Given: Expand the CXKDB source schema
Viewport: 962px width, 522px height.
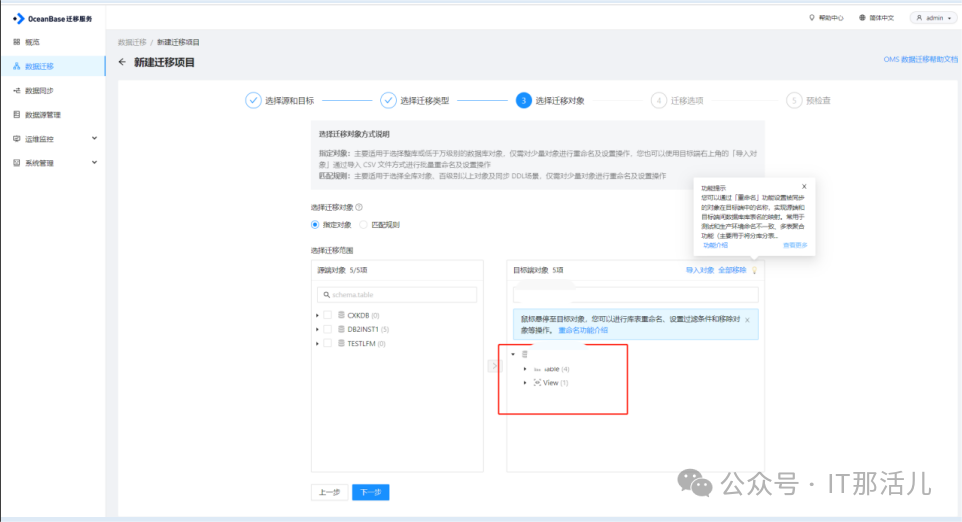Looking at the screenshot, I should 317,315.
